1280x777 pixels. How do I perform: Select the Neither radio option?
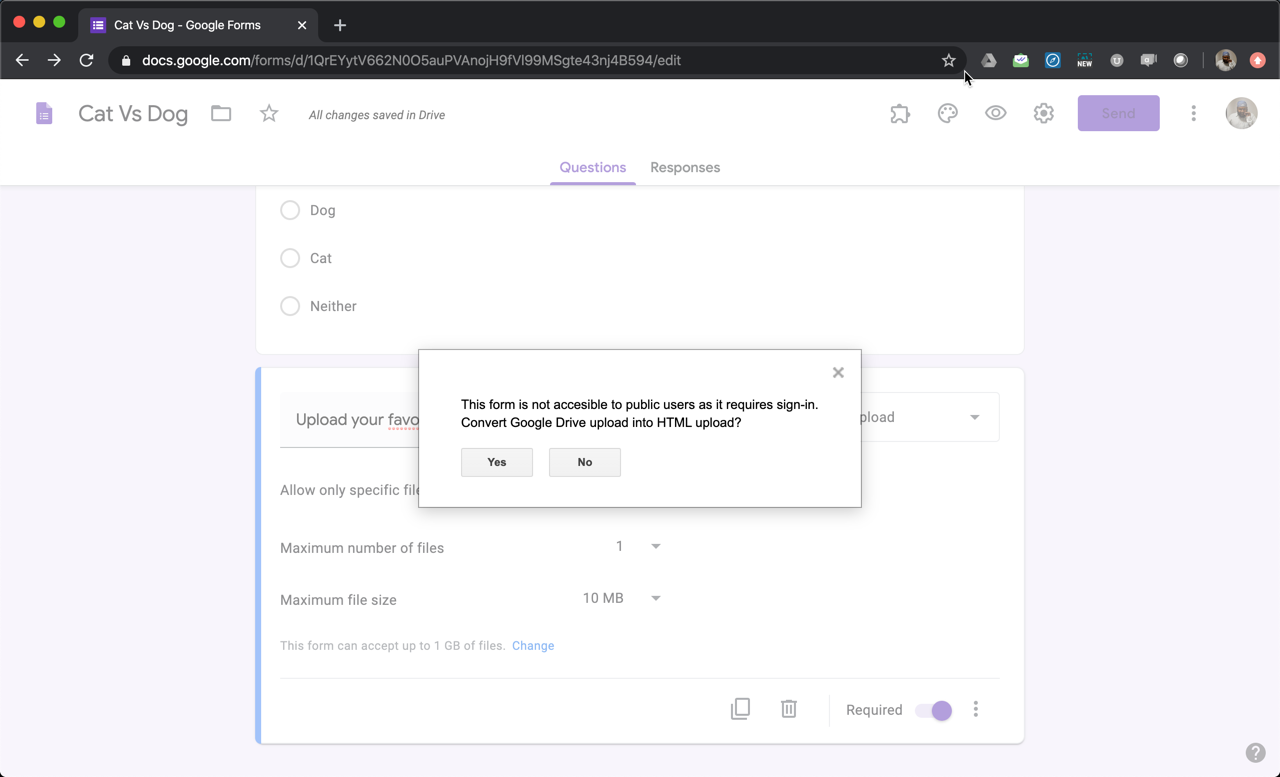click(x=290, y=306)
